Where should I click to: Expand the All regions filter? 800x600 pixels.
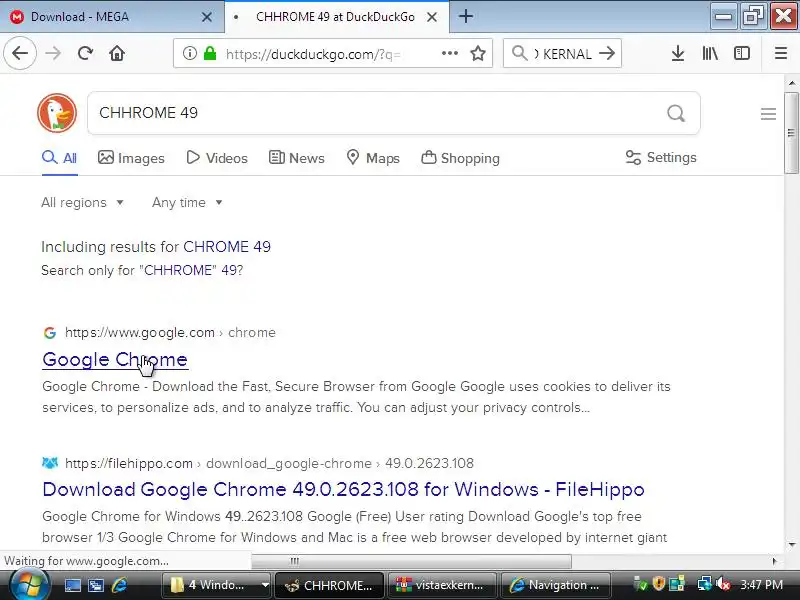click(82, 203)
